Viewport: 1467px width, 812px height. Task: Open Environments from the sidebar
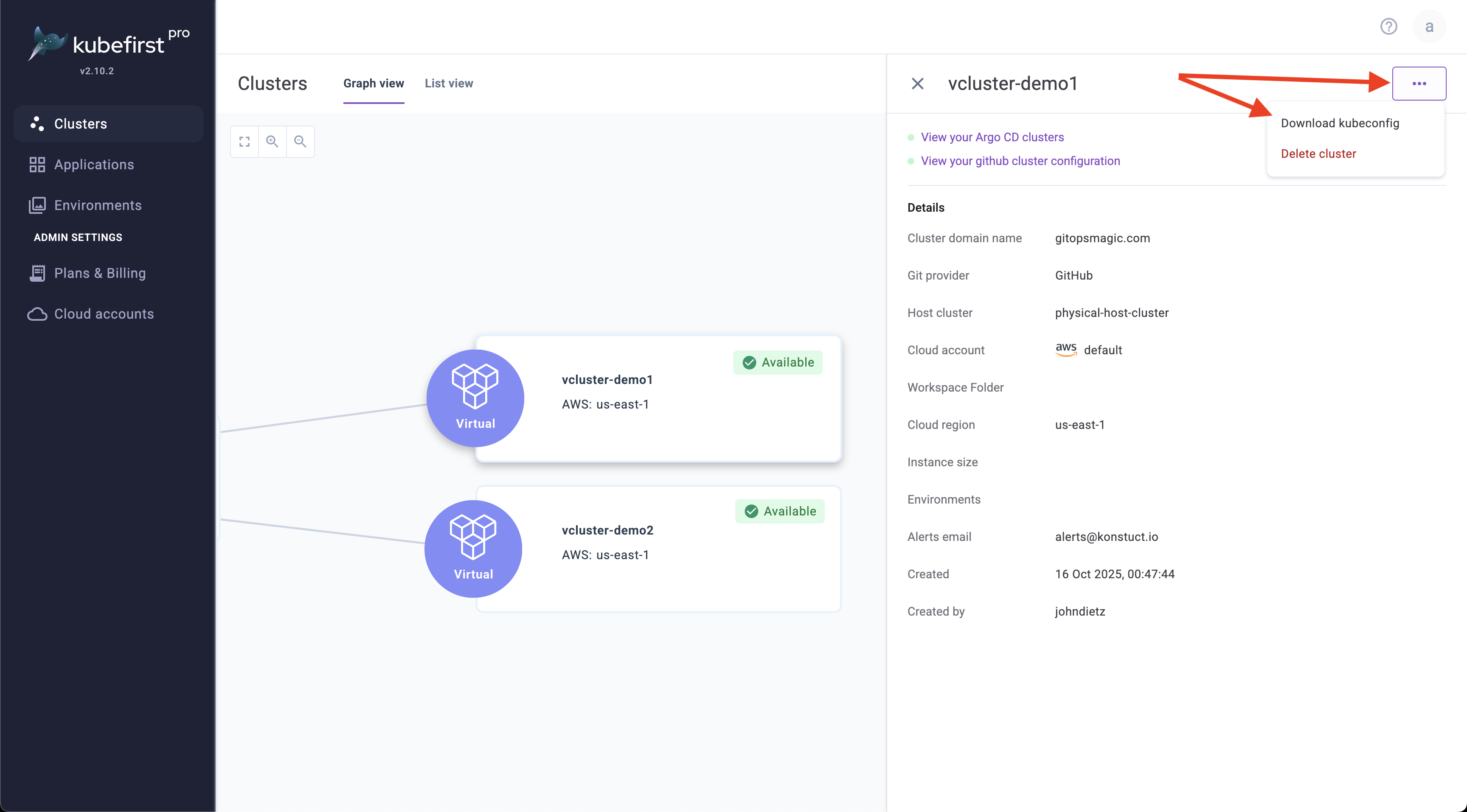pyautogui.click(x=97, y=205)
